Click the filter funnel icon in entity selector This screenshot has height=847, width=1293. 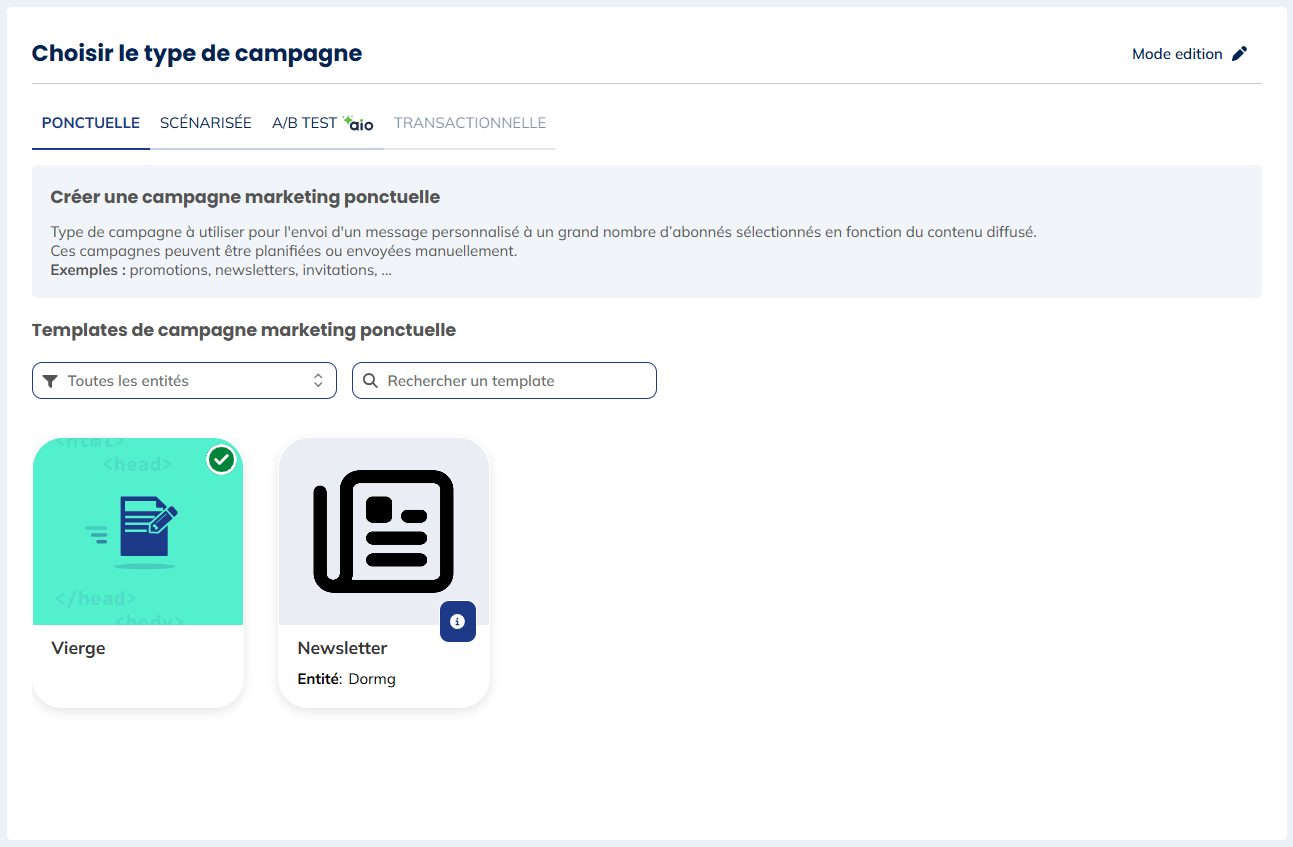(50, 380)
